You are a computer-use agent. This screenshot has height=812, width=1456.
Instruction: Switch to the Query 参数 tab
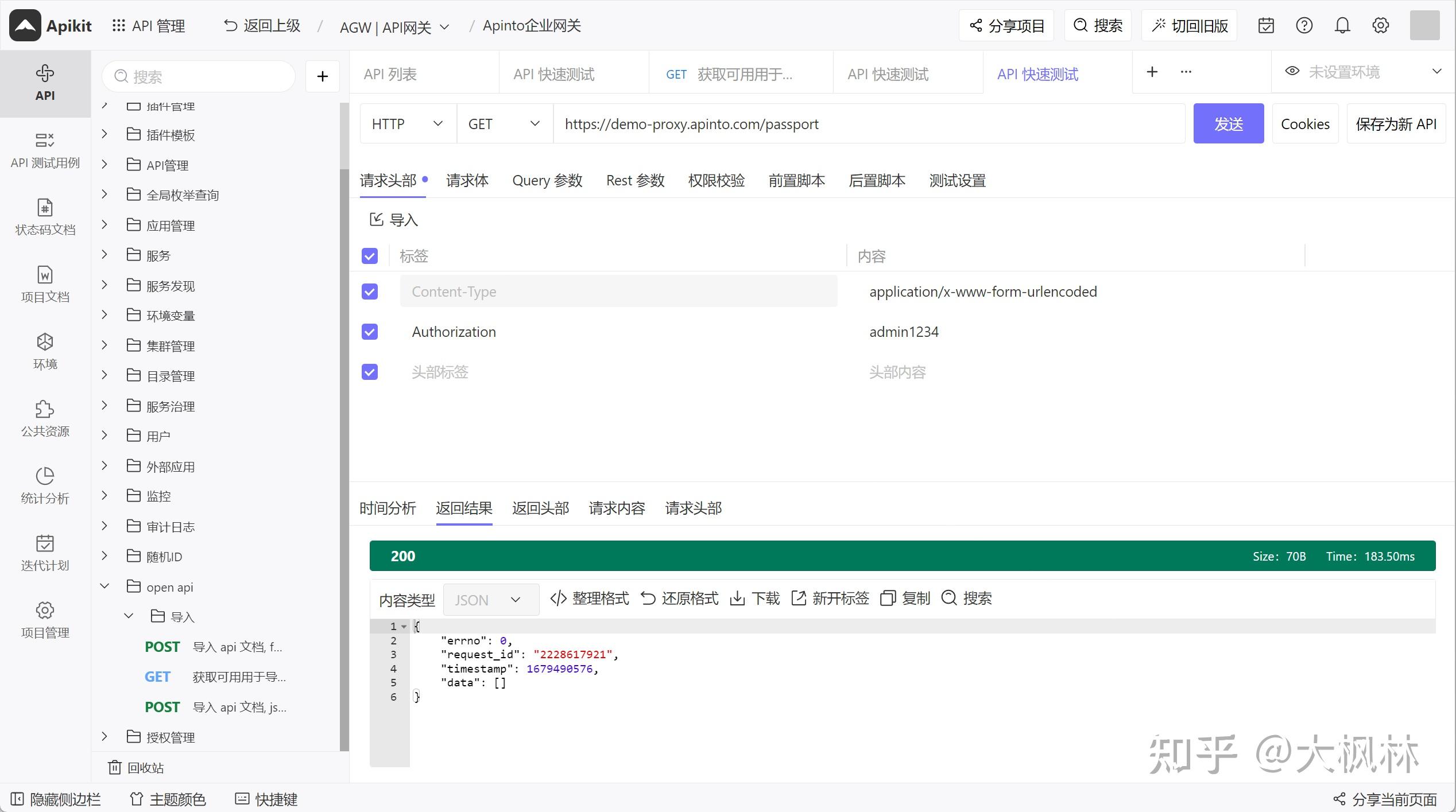(547, 180)
